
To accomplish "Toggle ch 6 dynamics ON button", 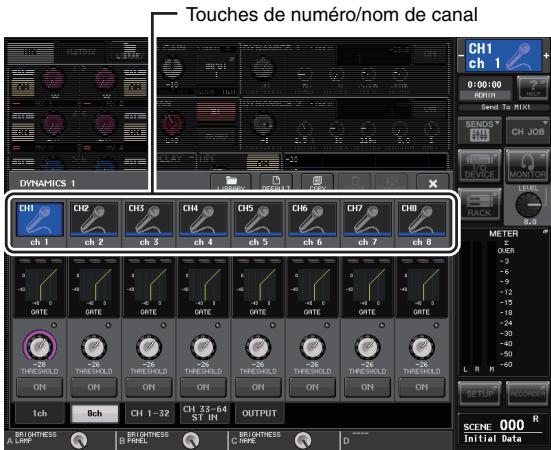I will tap(312, 387).
